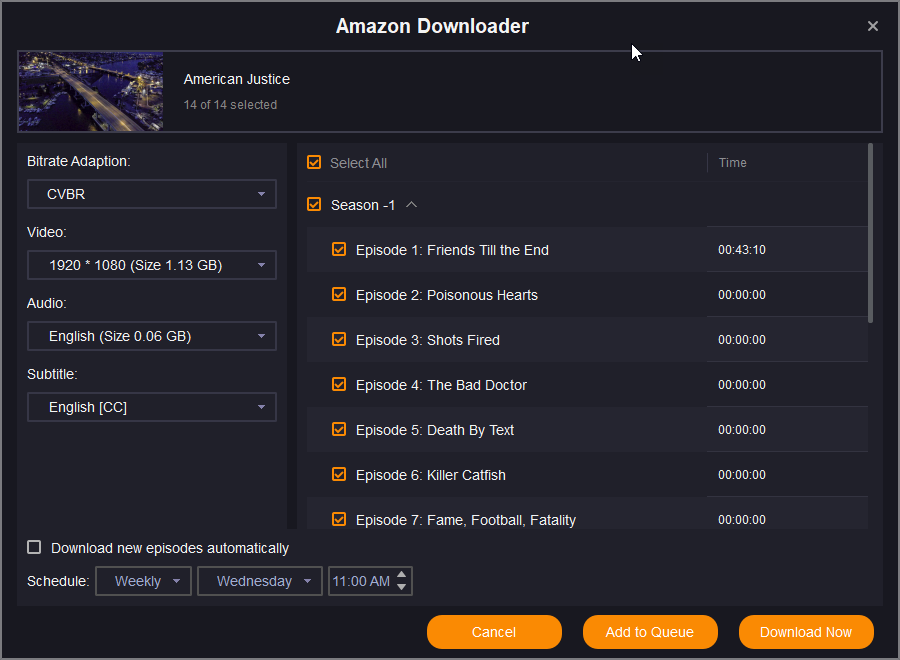Uncheck Episode 7: Fame, Football, Fatality
Image resolution: width=900 pixels, height=660 pixels.
pyautogui.click(x=339, y=519)
